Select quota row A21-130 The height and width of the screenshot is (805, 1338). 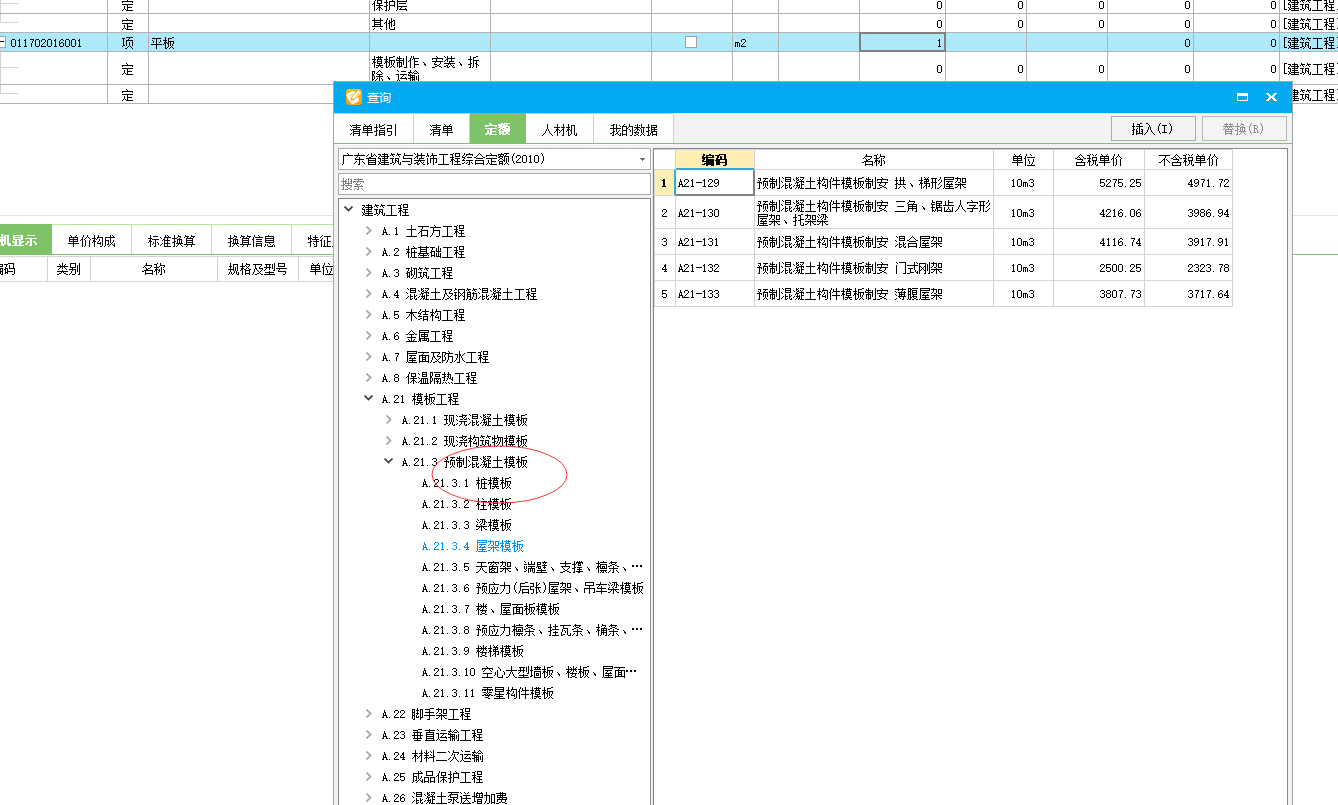[x=943, y=213]
